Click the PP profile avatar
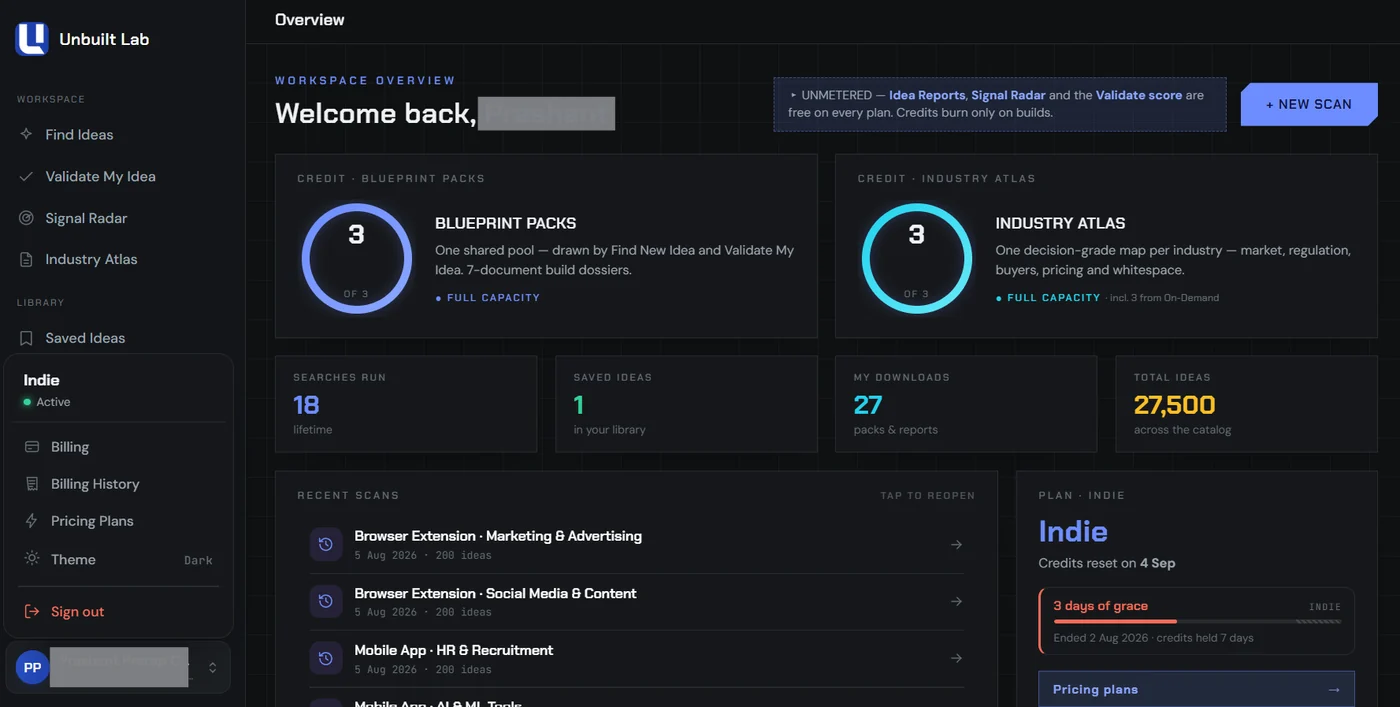This screenshot has width=1400, height=707. click(x=32, y=667)
